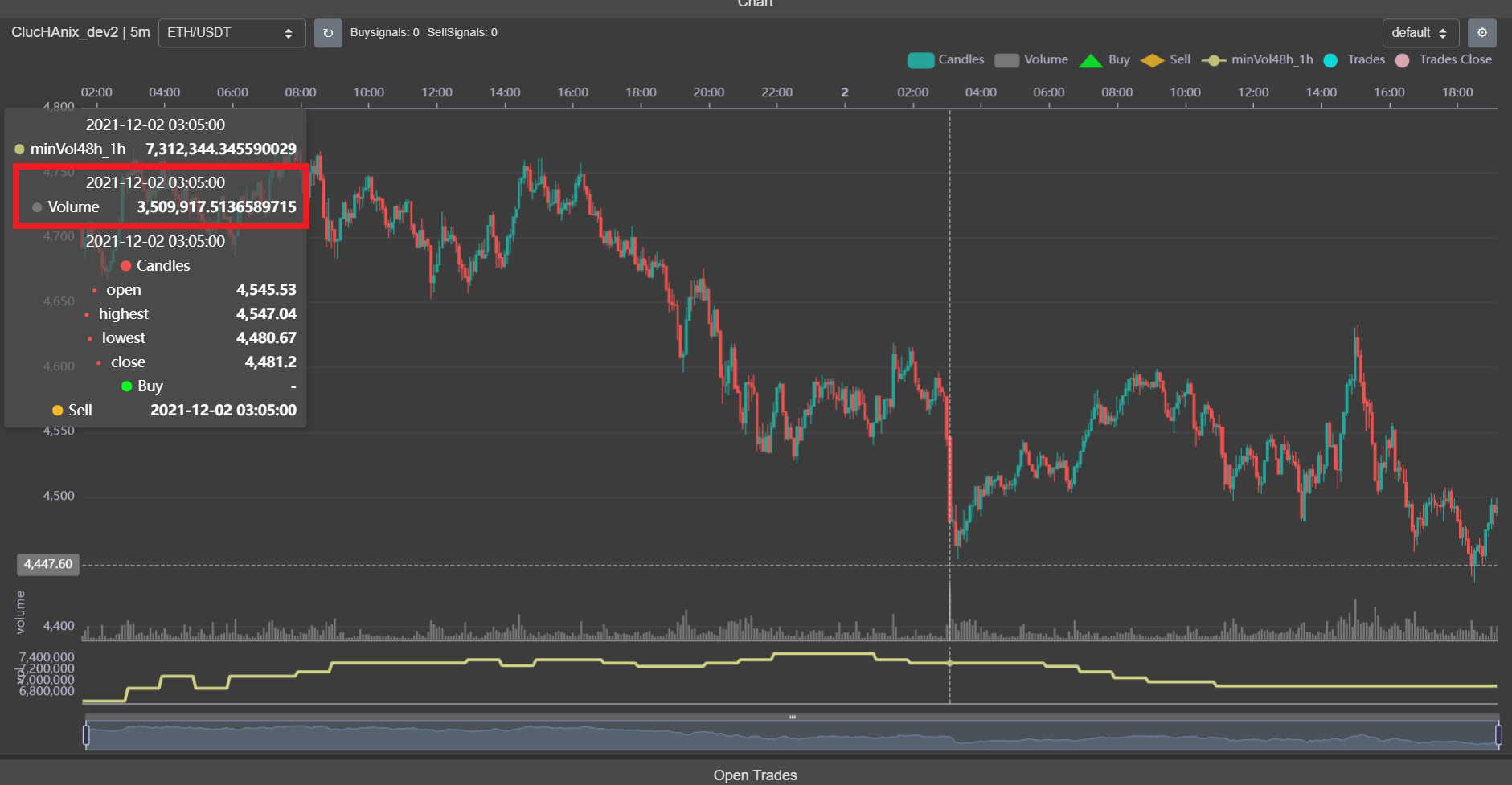
Task: Open the 'default' plot configuration dropdown
Action: tap(1420, 32)
